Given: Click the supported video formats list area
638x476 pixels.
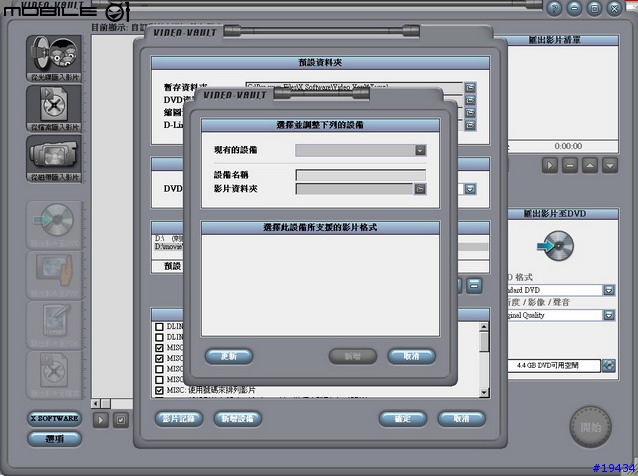Looking at the screenshot, I should pos(320,285).
